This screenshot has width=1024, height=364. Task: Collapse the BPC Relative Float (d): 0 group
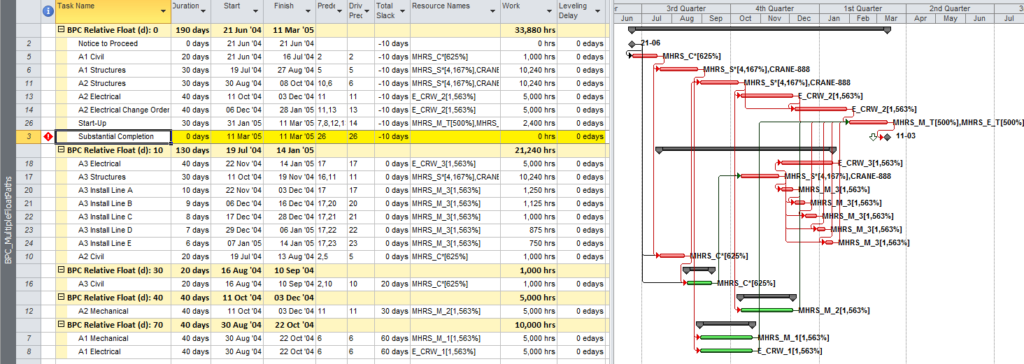[61, 30]
